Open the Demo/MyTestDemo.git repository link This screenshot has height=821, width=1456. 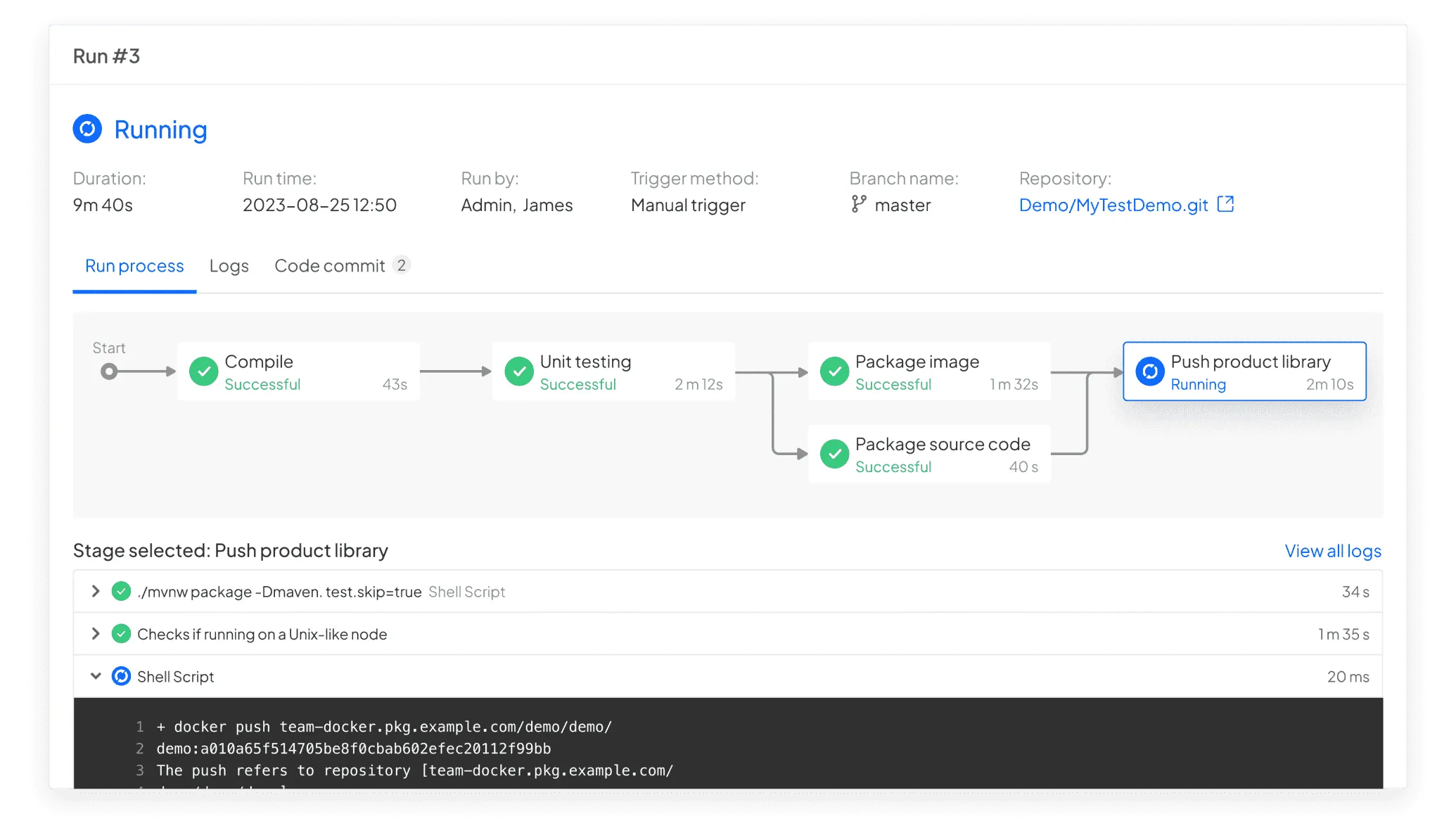1113,205
